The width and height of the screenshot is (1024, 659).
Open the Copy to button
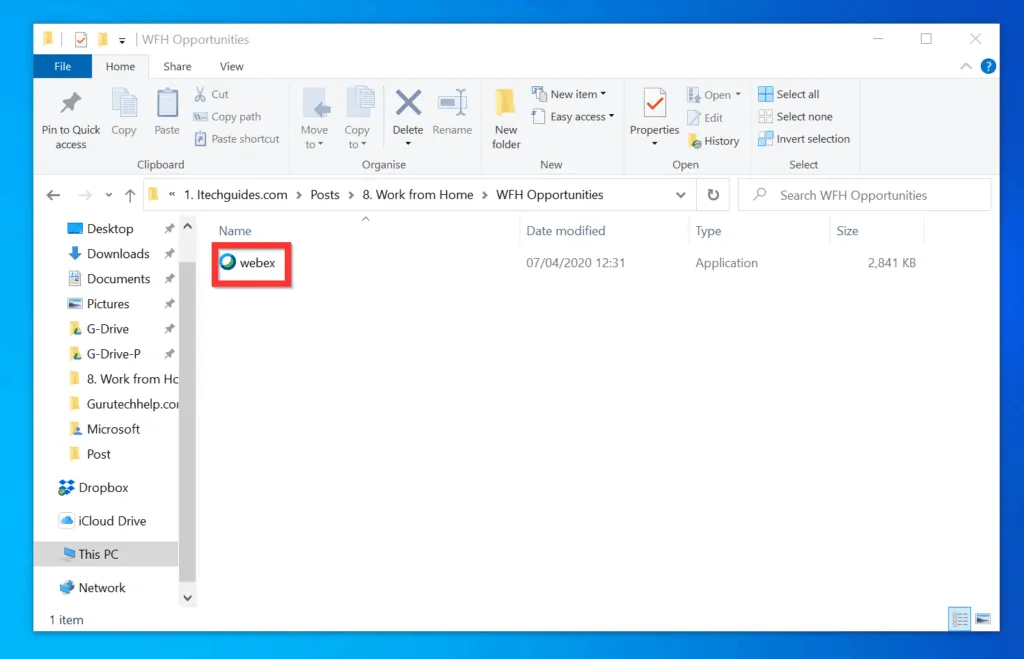pos(357,118)
